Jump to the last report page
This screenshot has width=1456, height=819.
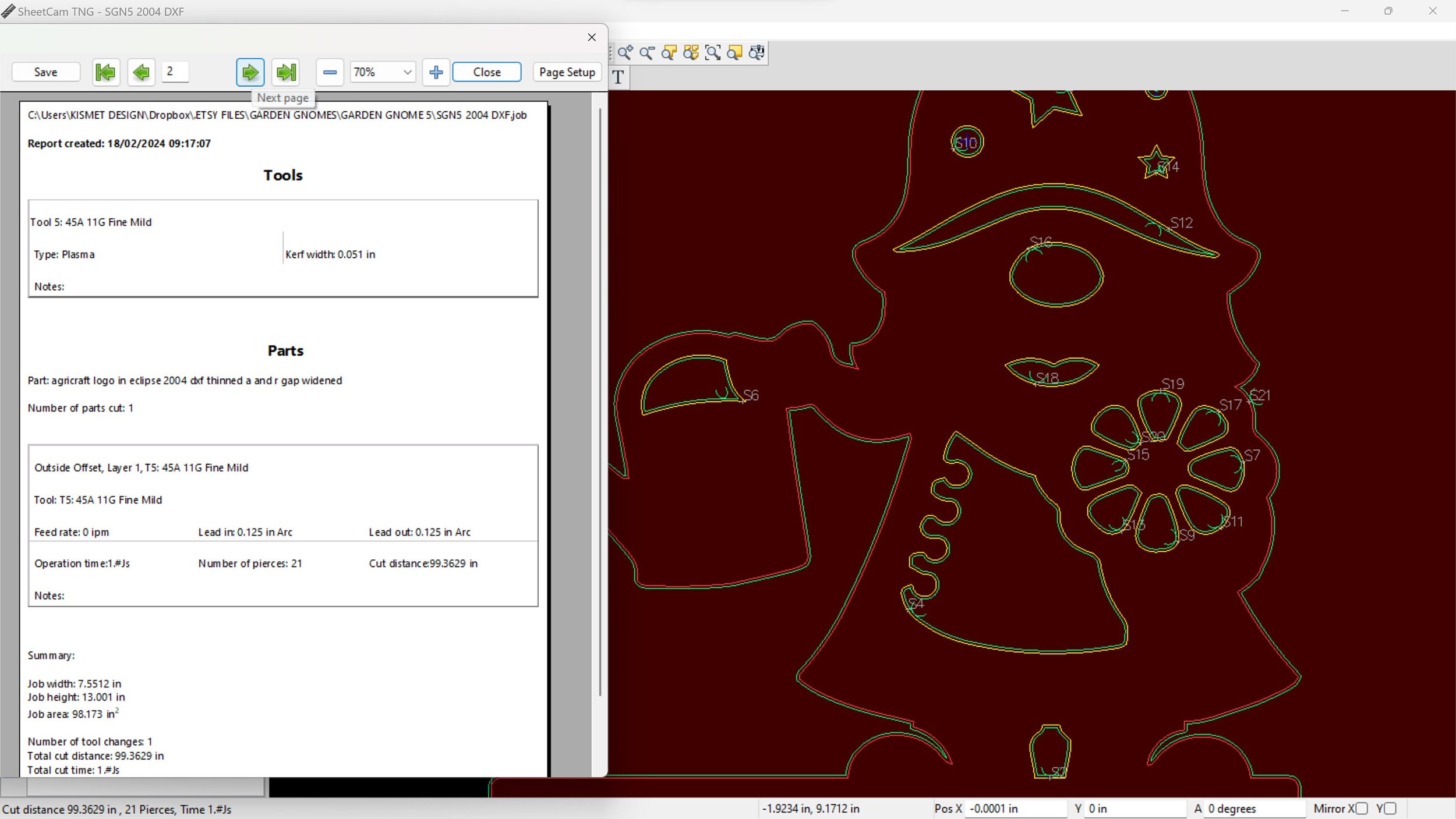[285, 72]
